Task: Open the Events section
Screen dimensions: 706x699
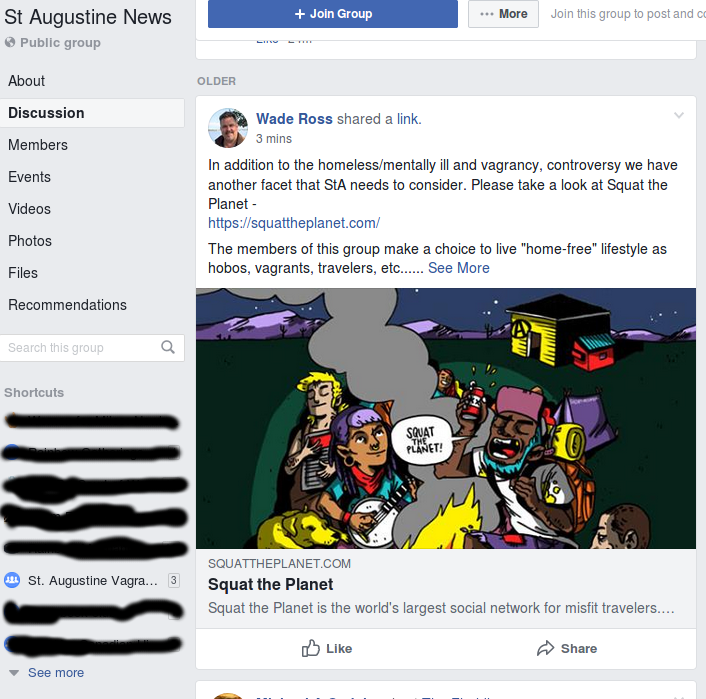Action: [x=29, y=177]
